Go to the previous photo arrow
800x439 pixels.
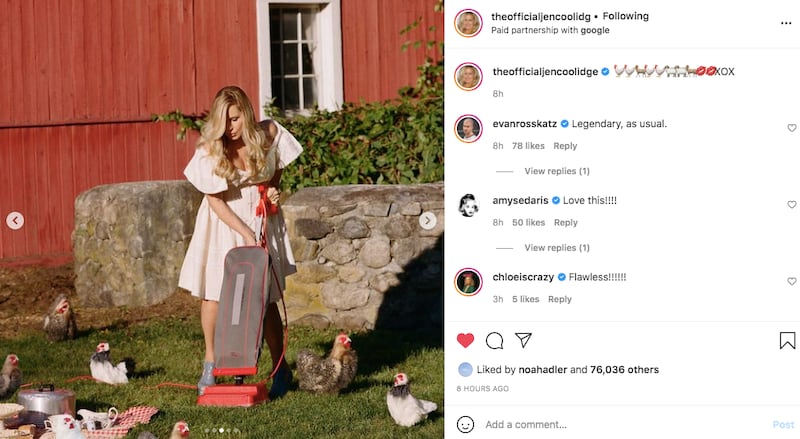pyautogui.click(x=15, y=221)
